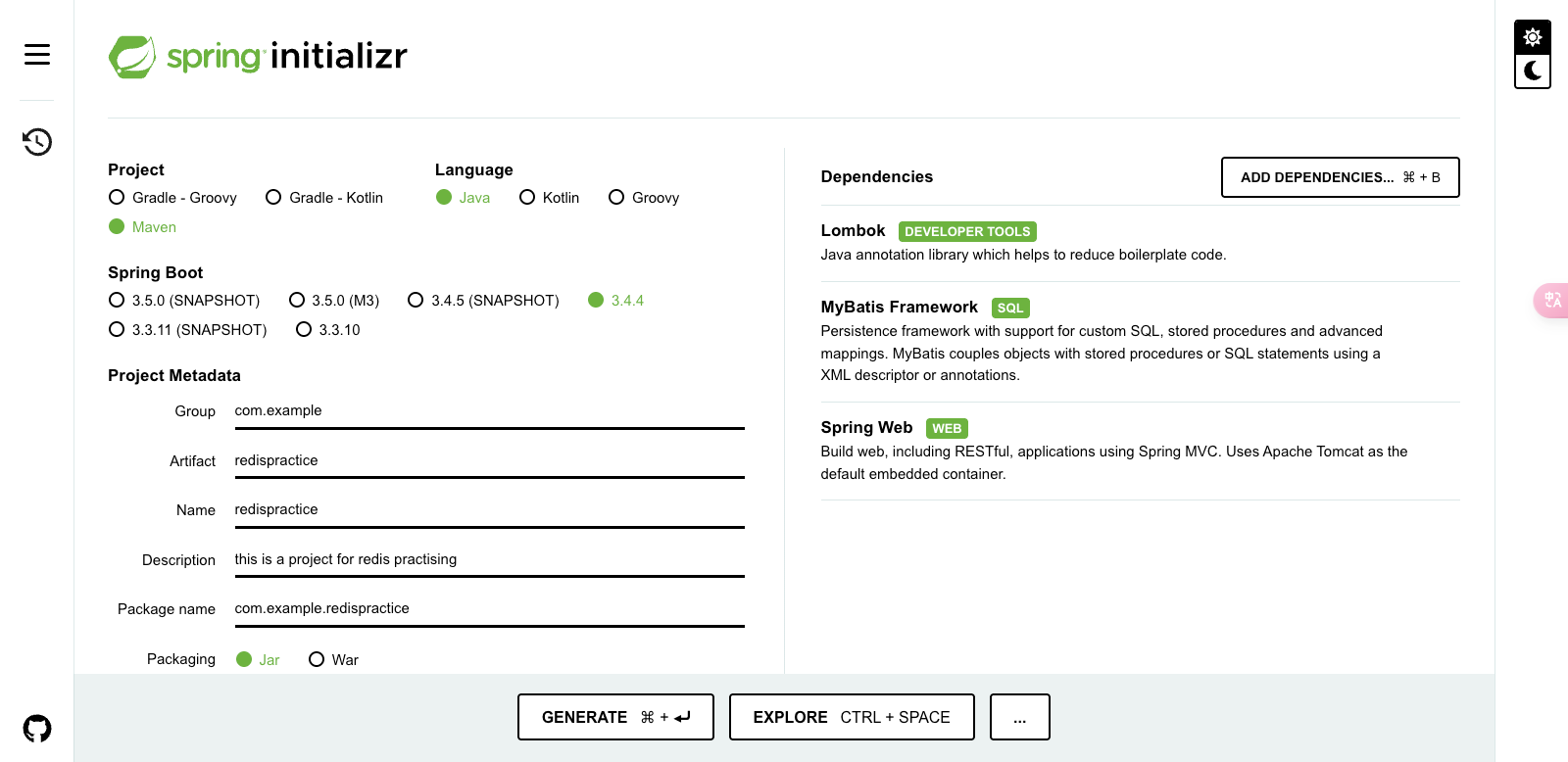Choose Kotlin language

pyautogui.click(x=550, y=198)
